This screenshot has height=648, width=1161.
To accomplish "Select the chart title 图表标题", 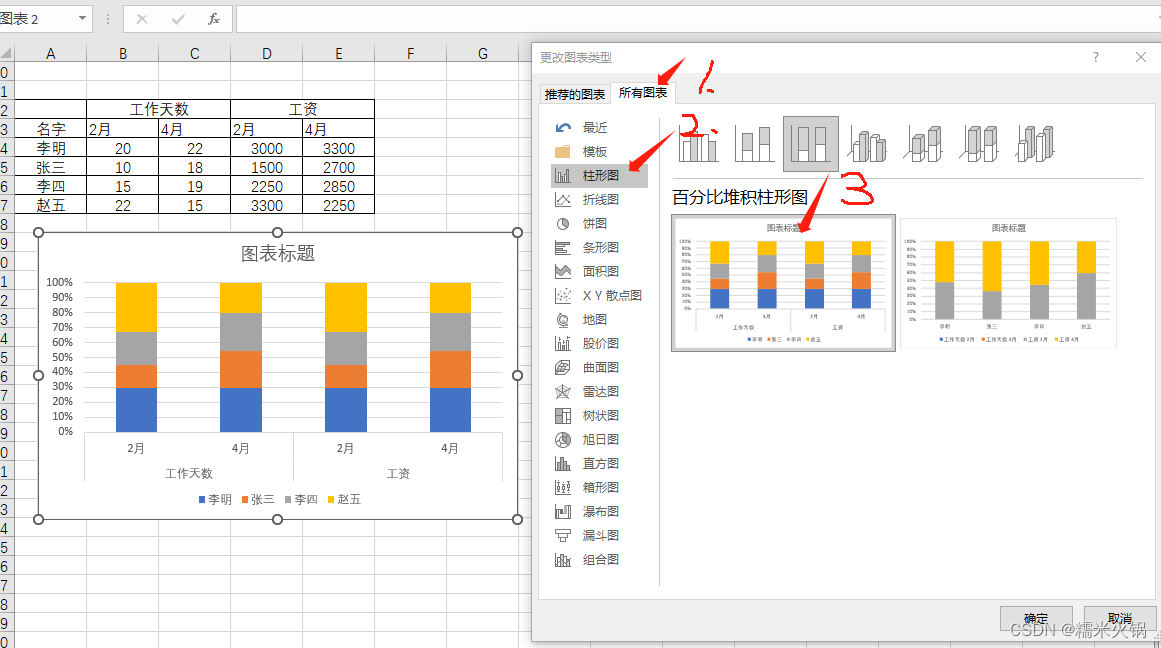I will (x=278, y=253).
